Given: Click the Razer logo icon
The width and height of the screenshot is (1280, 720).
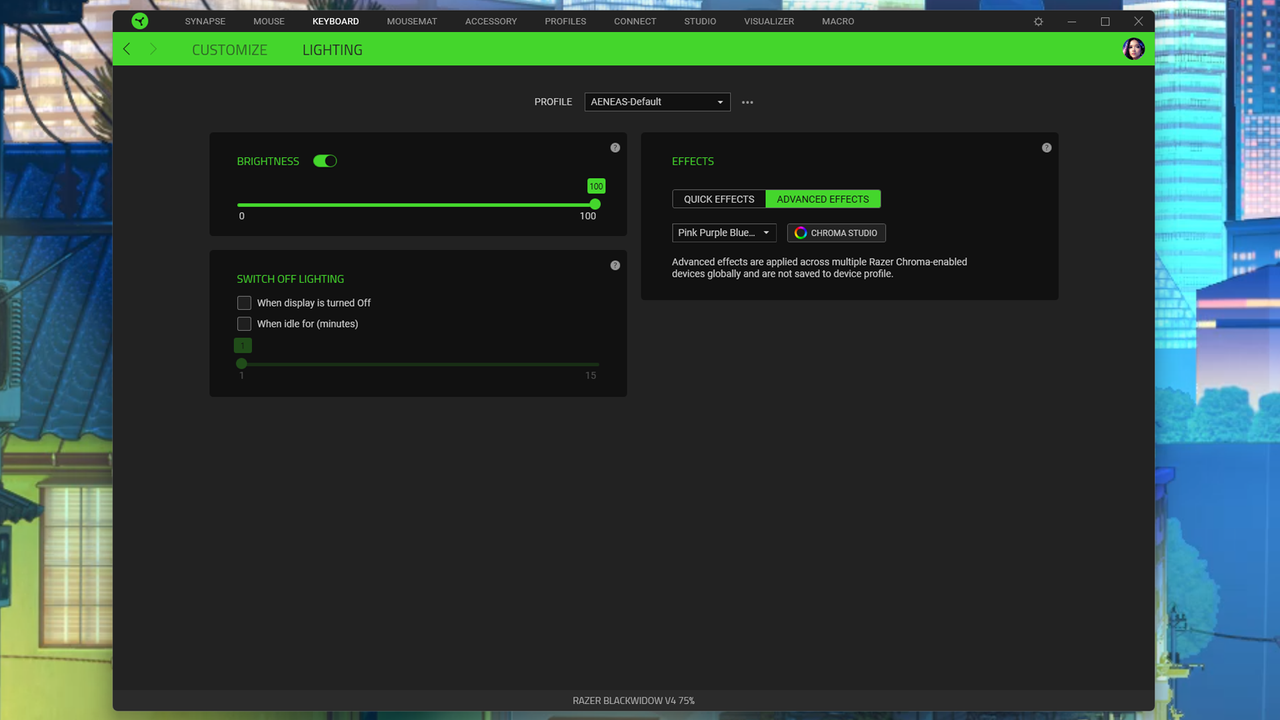Looking at the screenshot, I should 140,21.
